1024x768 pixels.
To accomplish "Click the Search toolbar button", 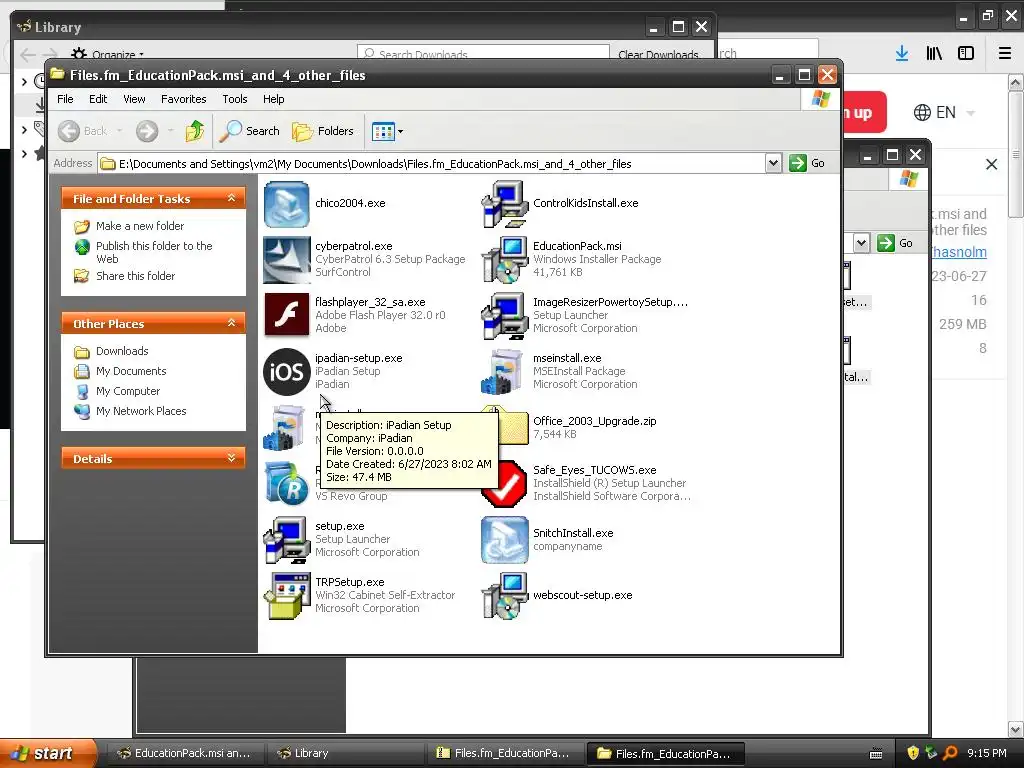I will [249, 131].
